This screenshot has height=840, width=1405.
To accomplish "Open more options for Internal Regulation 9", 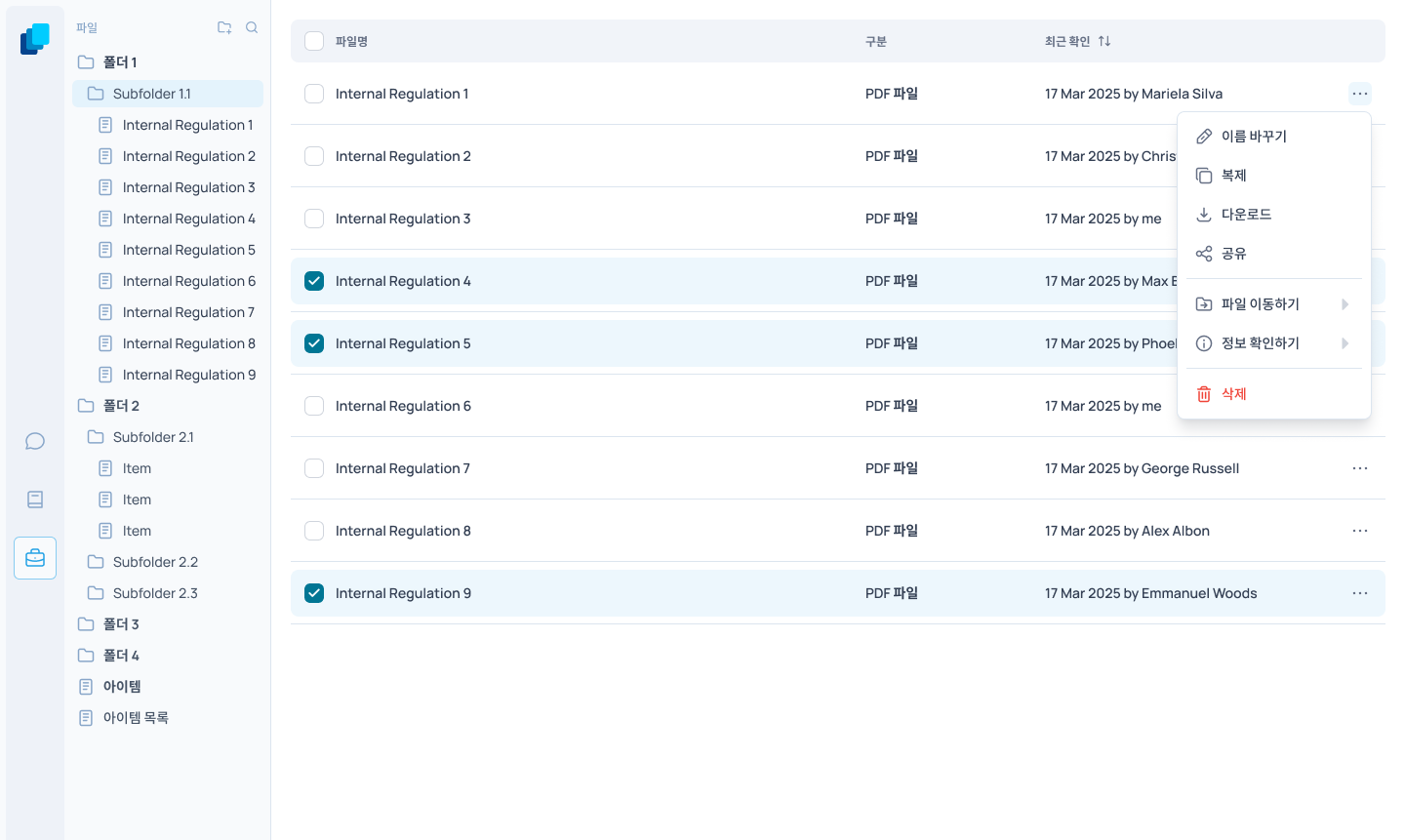I will [x=1360, y=593].
